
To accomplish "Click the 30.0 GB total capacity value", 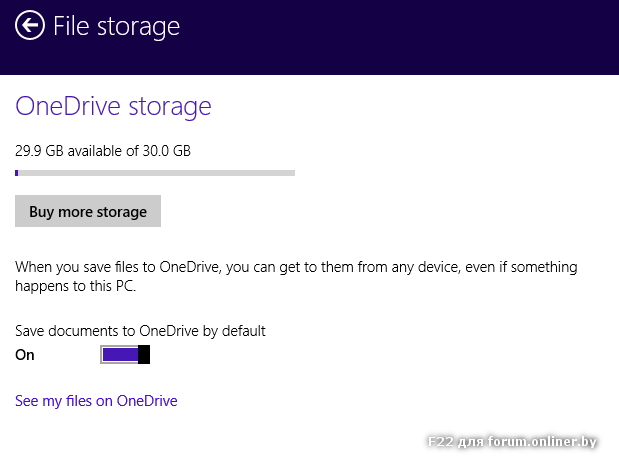I will click(167, 151).
